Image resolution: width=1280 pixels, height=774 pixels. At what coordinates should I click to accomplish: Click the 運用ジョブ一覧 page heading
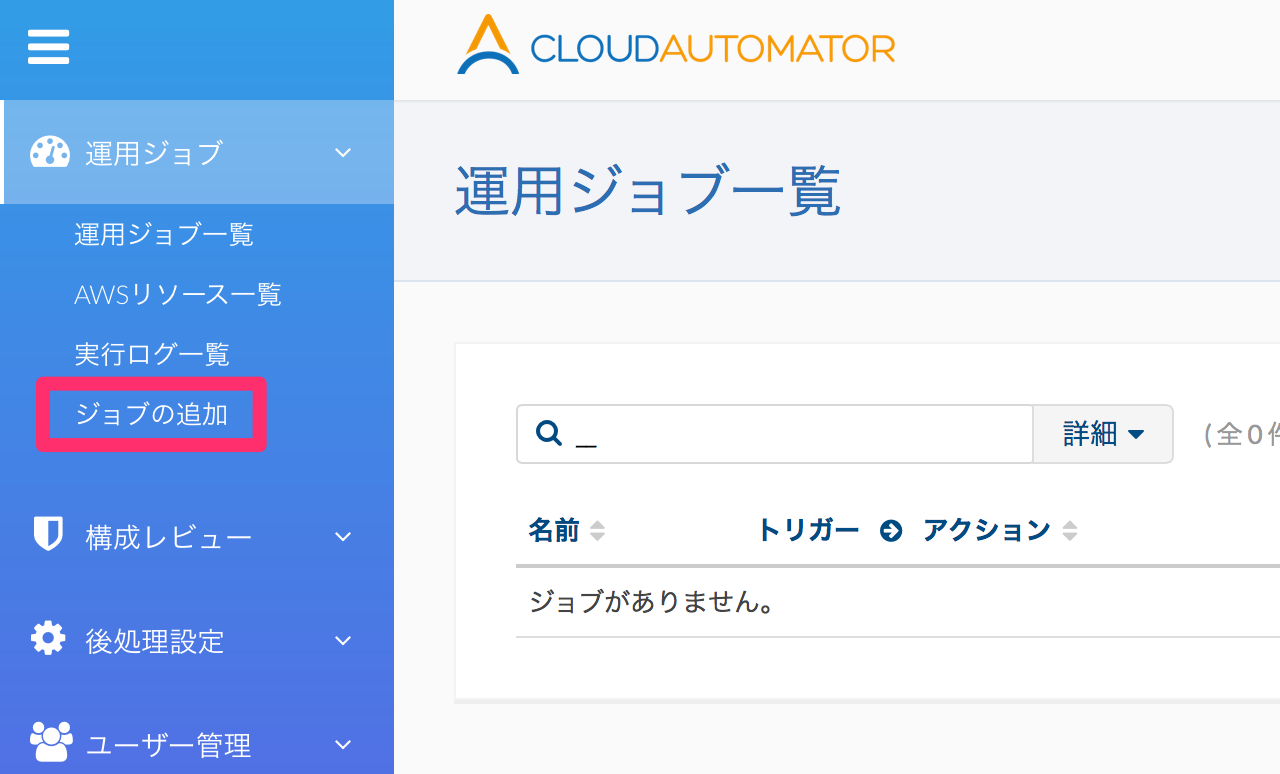click(x=648, y=192)
